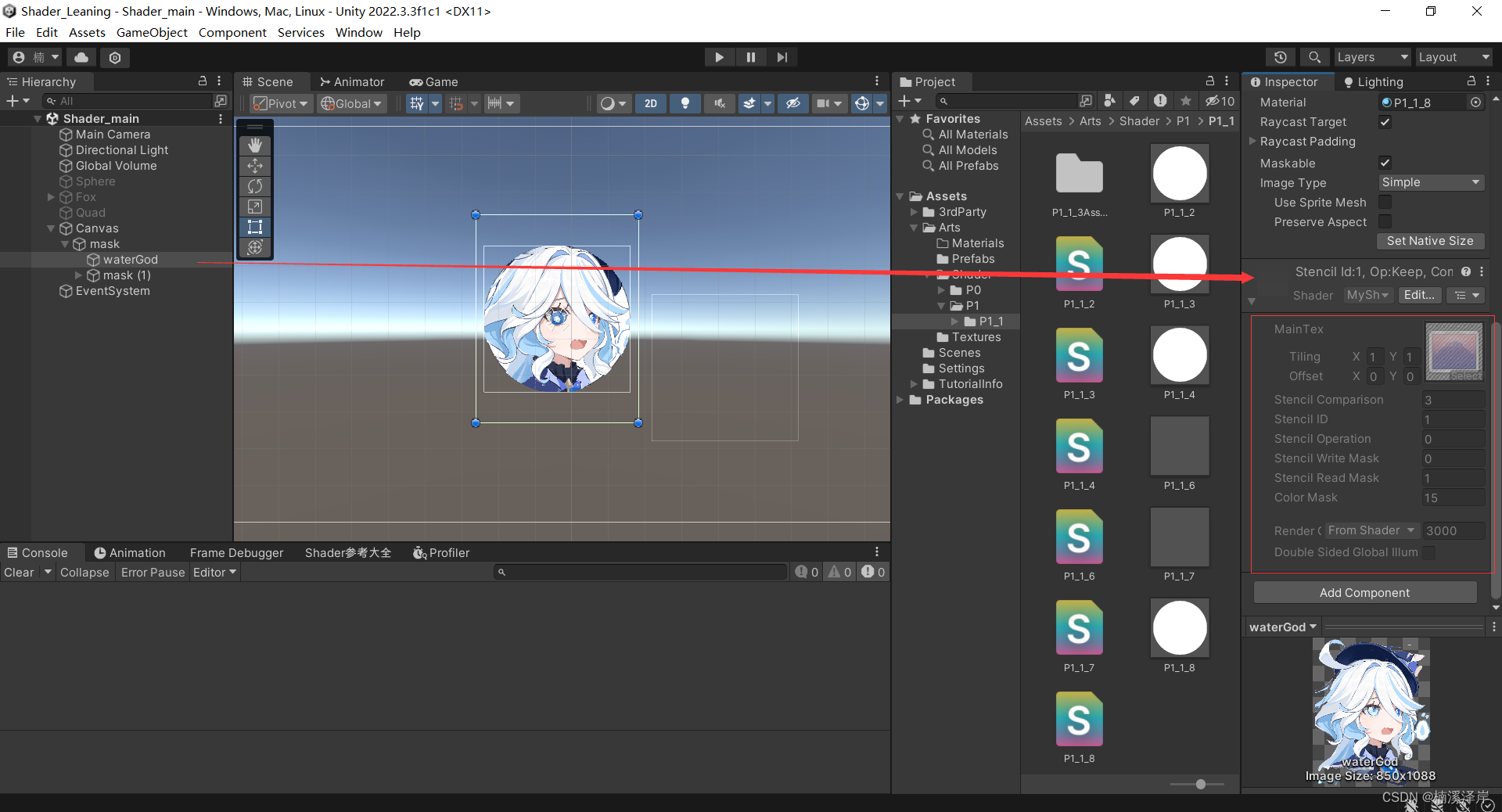Open draw mode shading dropdown

(613, 103)
